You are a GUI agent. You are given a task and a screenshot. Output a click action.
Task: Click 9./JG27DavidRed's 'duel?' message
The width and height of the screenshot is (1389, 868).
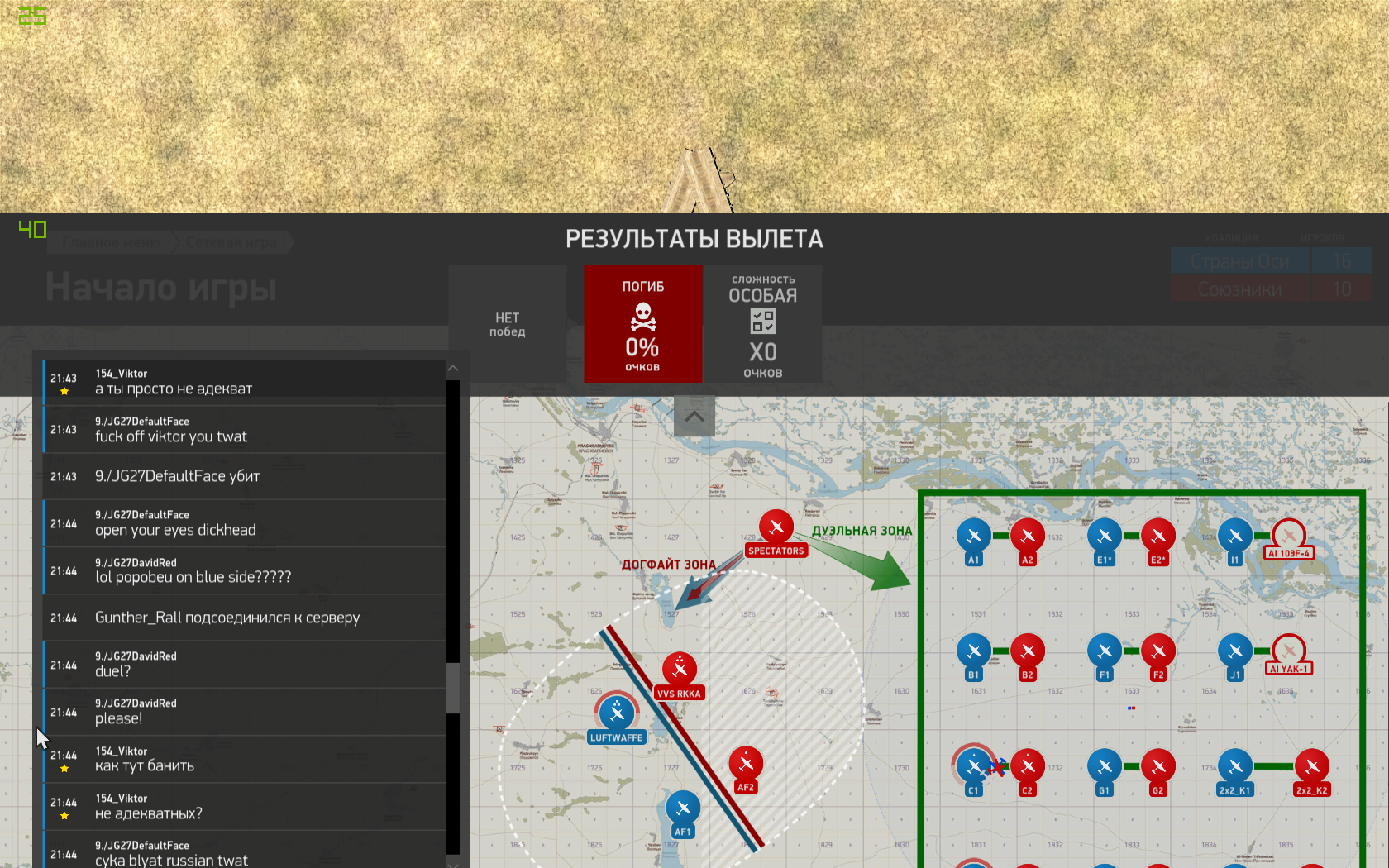(x=244, y=665)
